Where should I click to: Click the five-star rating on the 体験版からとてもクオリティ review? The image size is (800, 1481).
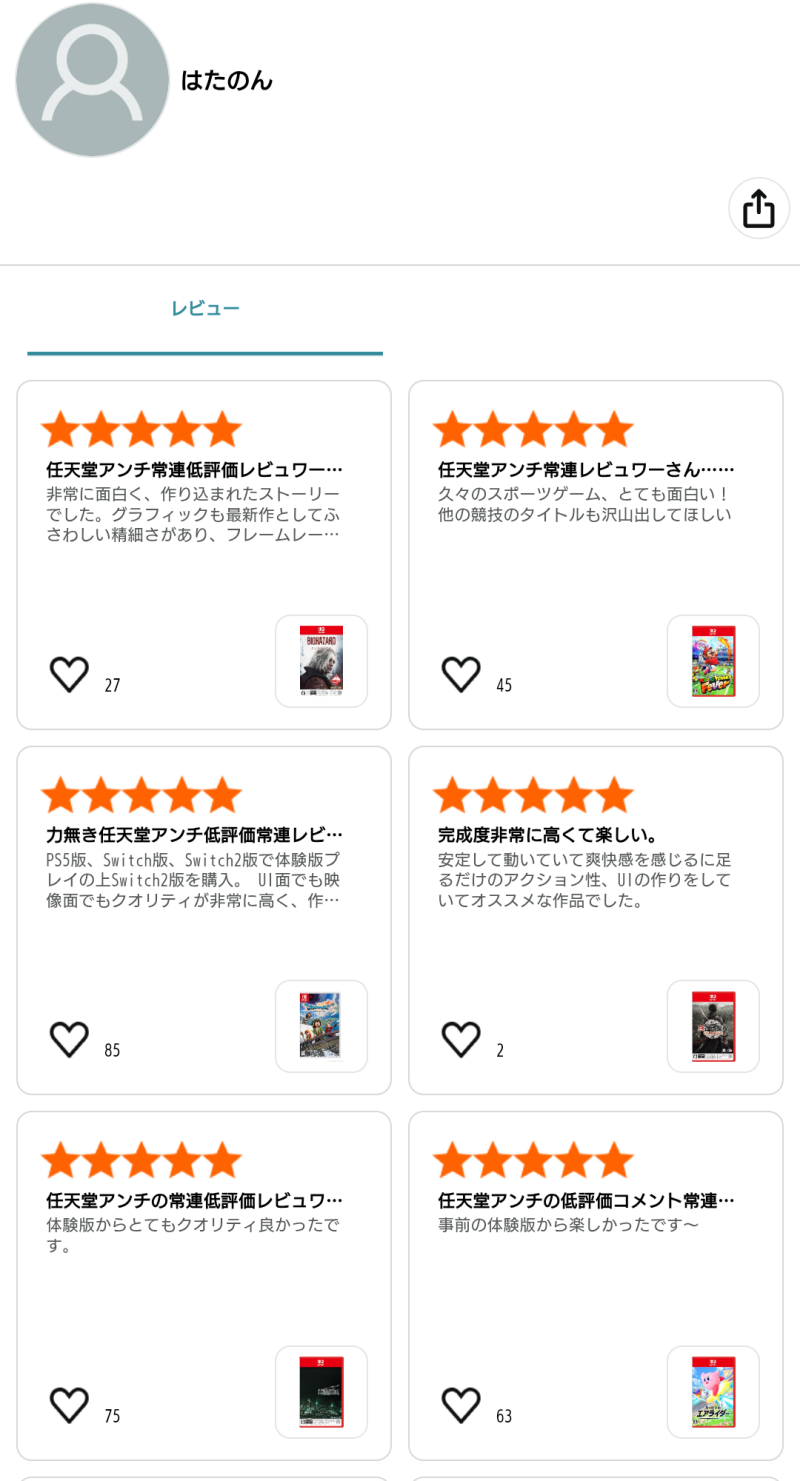(x=141, y=1160)
